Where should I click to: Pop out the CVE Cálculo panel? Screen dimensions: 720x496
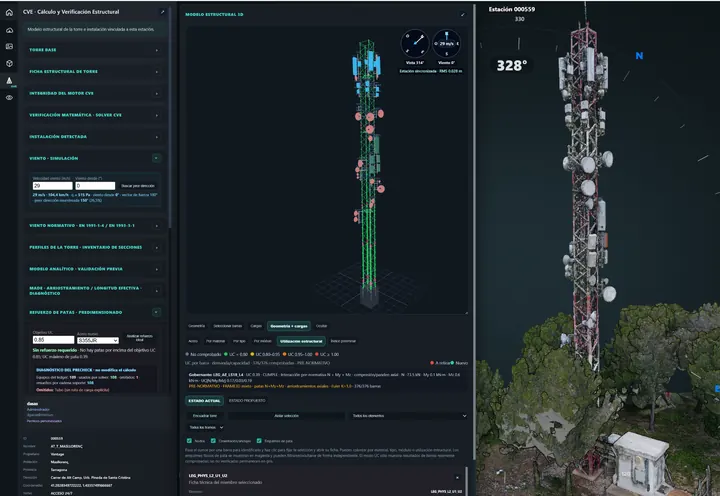click(162, 12)
